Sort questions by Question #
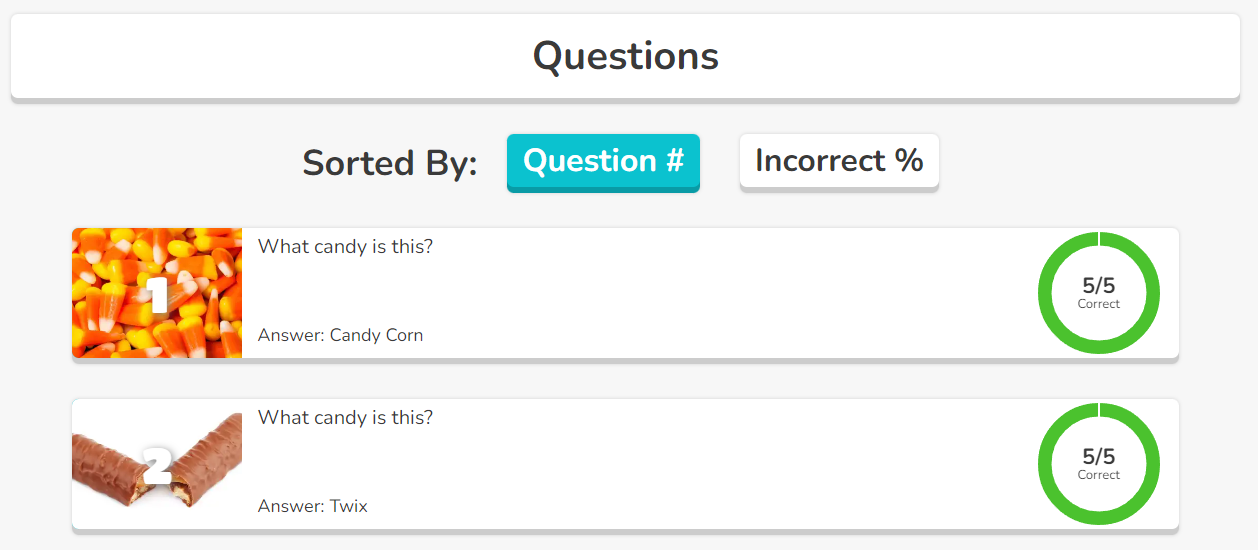The image size is (1258, 550). (x=603, y=161)
